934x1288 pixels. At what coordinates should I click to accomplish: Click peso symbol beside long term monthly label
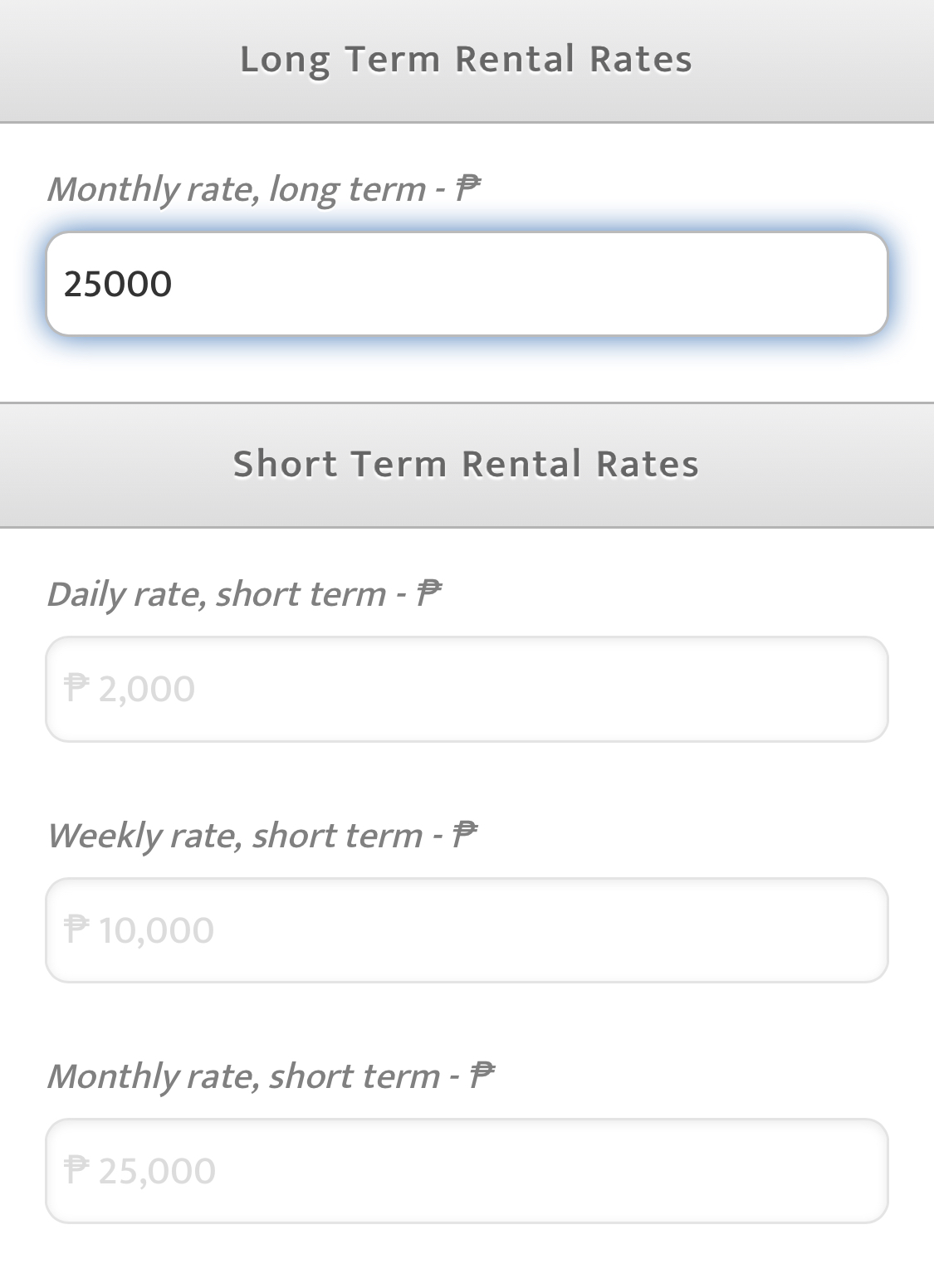(x=467, y=188)
